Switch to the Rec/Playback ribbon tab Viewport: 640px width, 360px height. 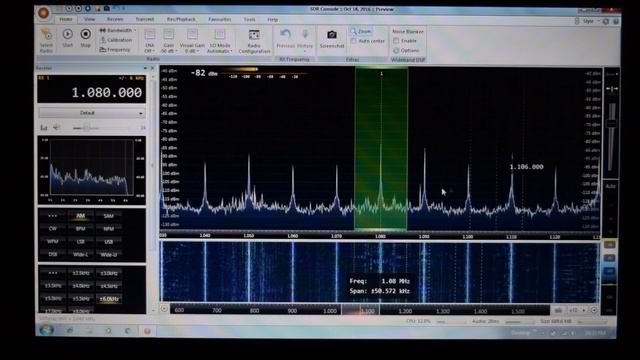pos(181,19)
